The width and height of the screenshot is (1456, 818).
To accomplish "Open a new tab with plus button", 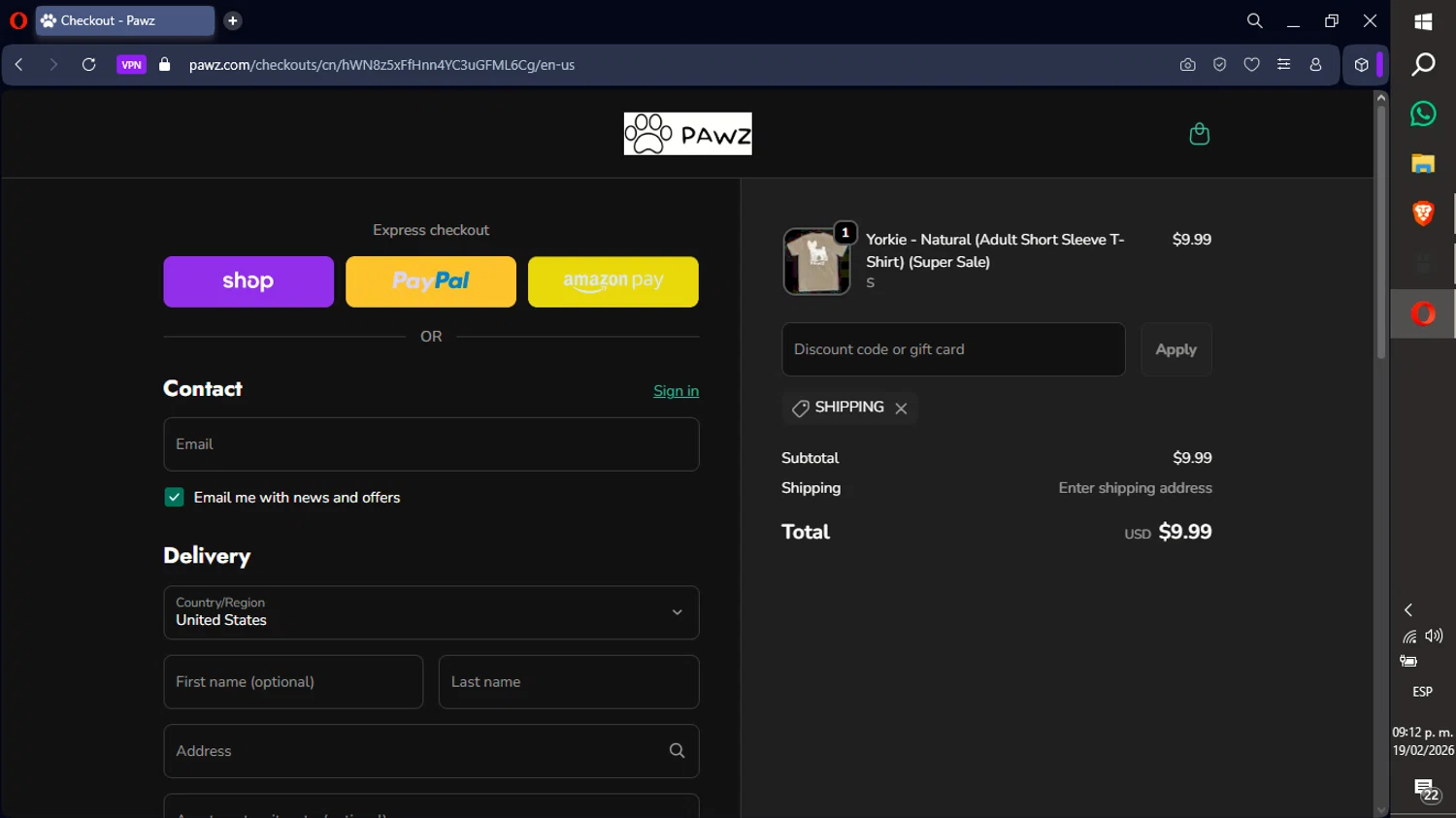I will point(233,20).
